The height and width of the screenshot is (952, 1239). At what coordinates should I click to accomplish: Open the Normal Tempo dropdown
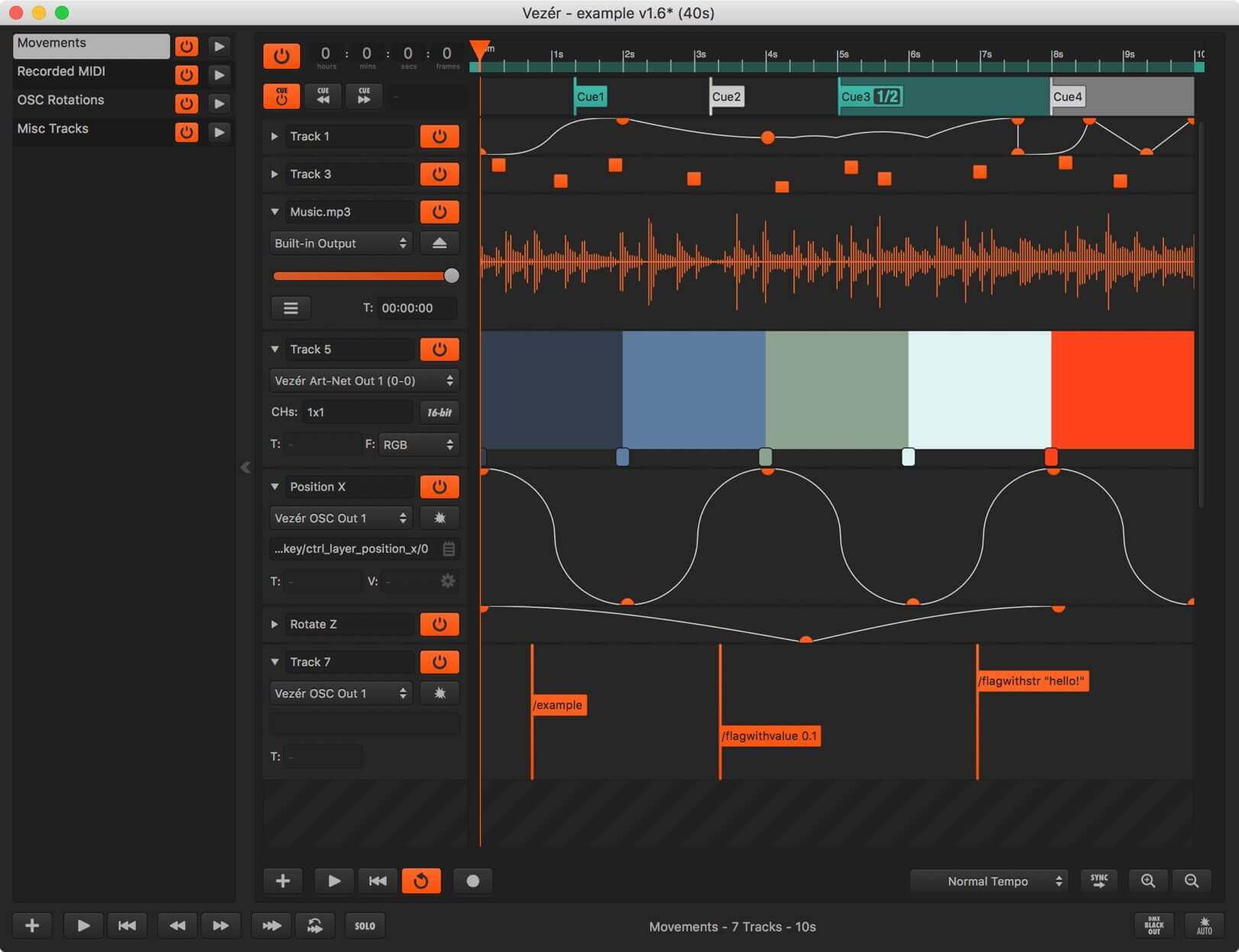(x=989, y=880)
